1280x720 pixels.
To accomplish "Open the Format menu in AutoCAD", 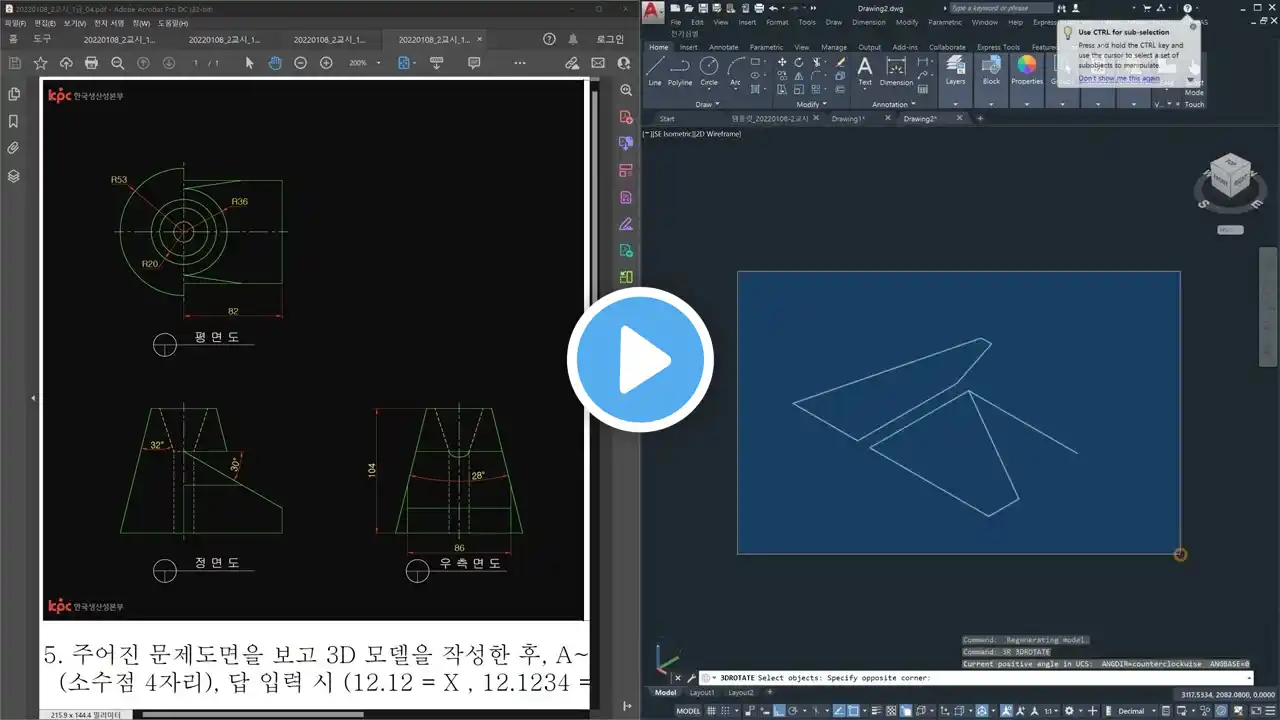I will click(x=777, y=22).
